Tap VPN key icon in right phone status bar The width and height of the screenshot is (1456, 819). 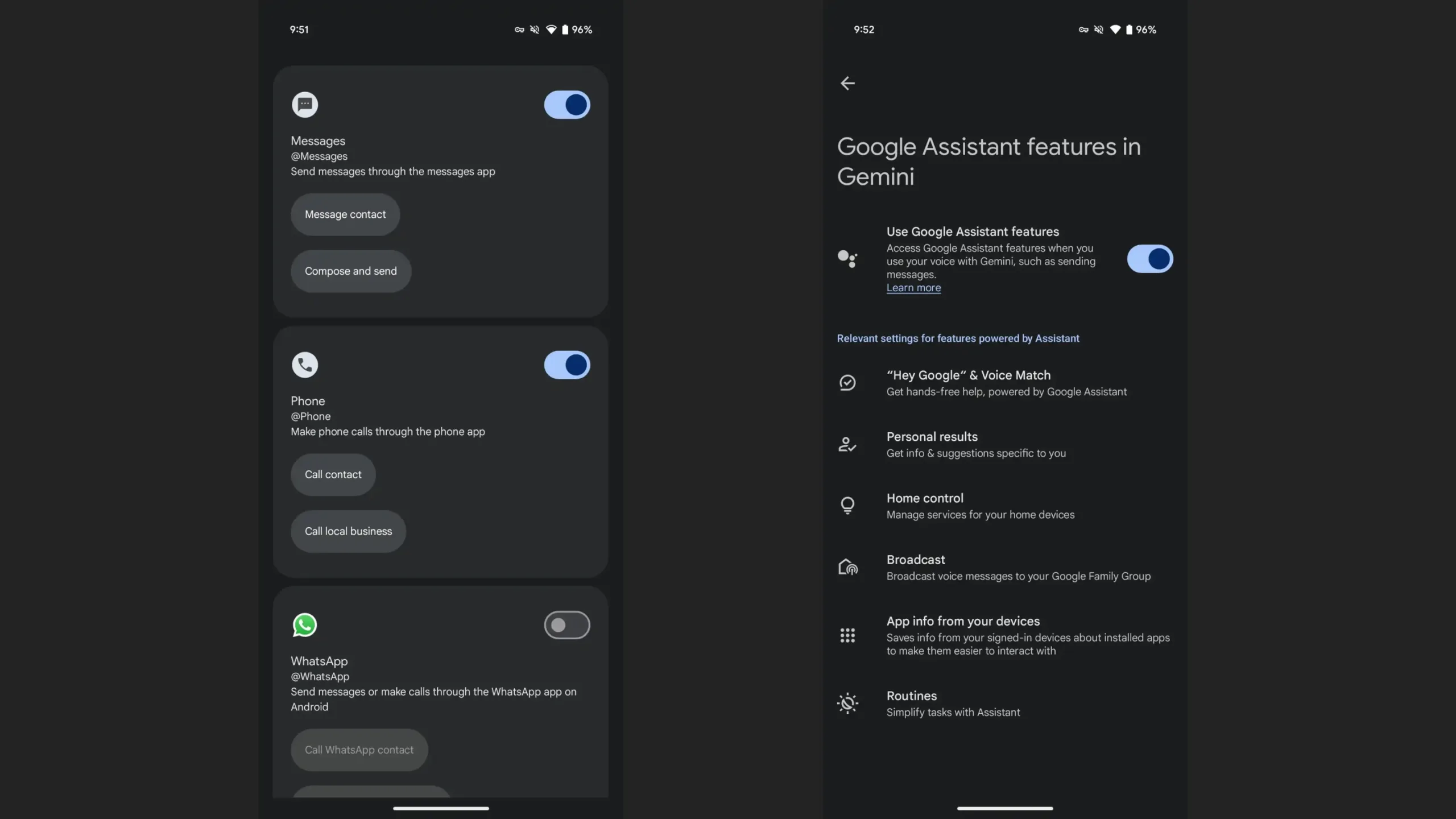pos(1083,30)
